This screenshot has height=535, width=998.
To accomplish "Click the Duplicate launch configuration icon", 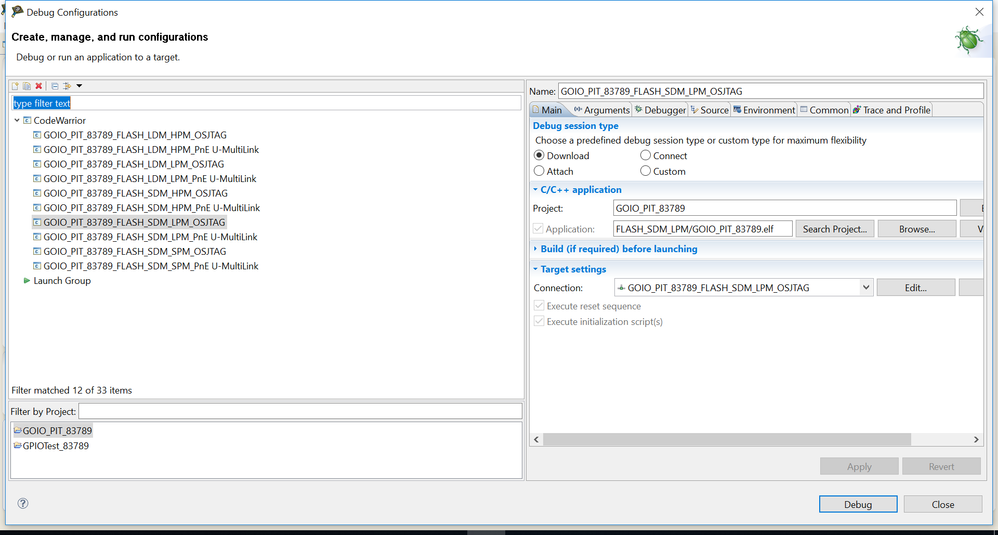I will pyautogui.click(x=27, y=86).
